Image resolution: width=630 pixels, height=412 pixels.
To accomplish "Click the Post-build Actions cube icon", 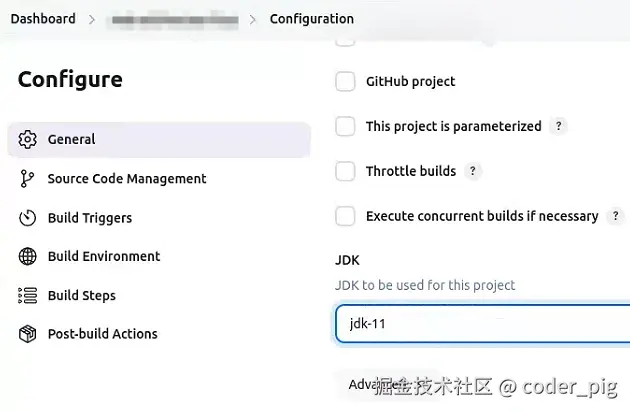I will pos(28,334).
